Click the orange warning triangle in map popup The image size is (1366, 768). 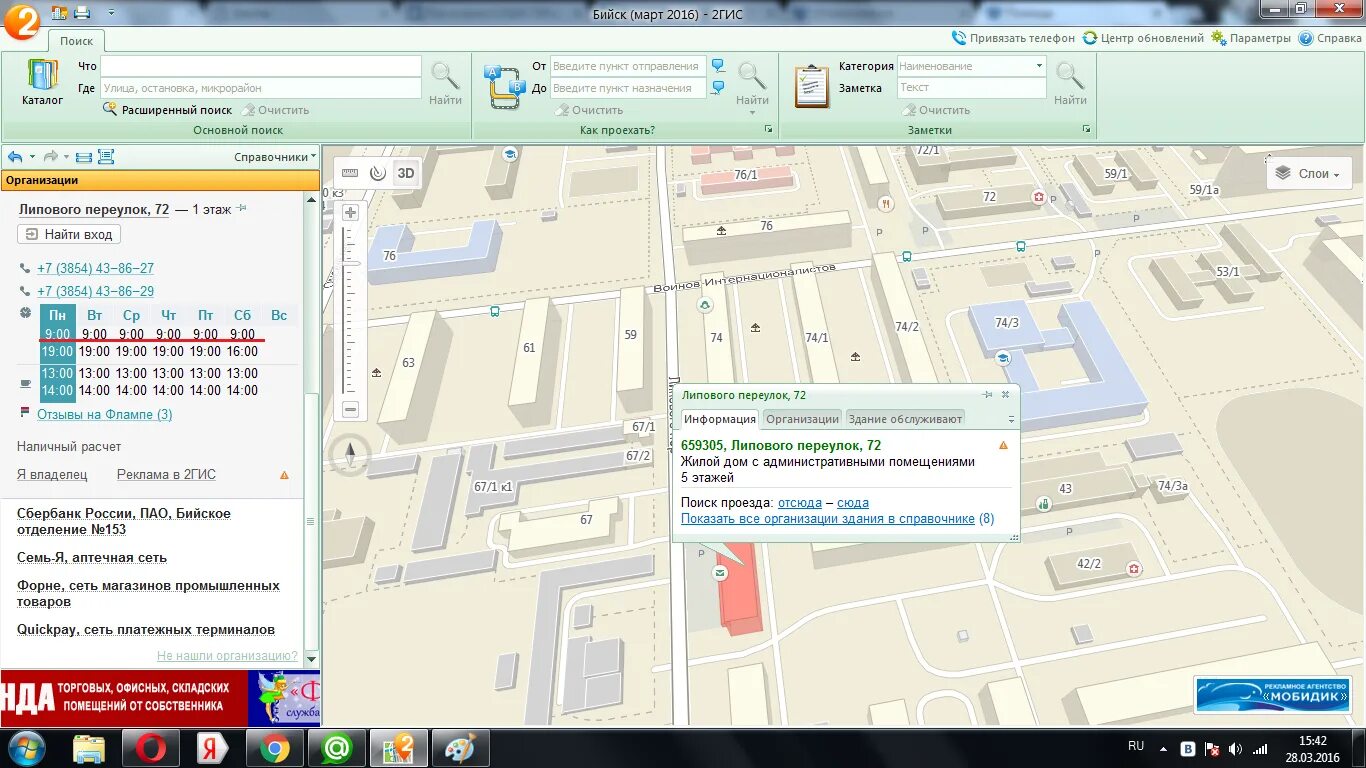pos(1003,445)
